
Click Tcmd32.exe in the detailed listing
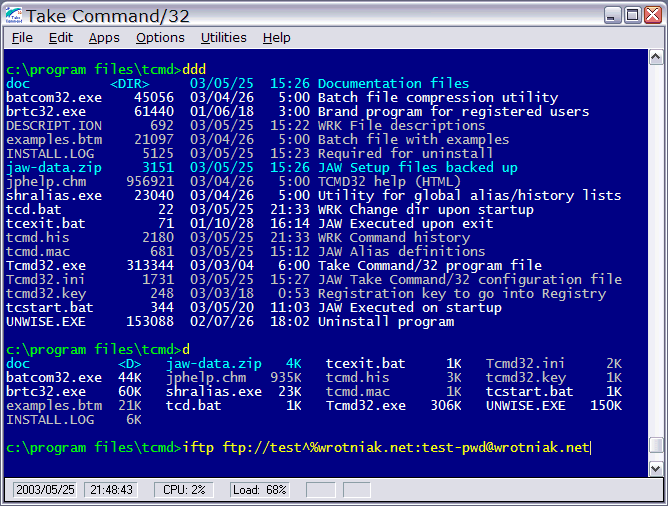tap(46, 266)
